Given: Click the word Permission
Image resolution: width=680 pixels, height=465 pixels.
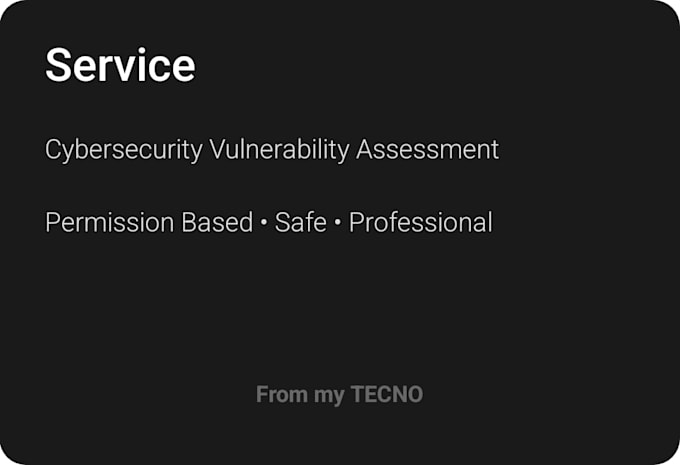Looking at the screenshot, I should tap(110, 223).
